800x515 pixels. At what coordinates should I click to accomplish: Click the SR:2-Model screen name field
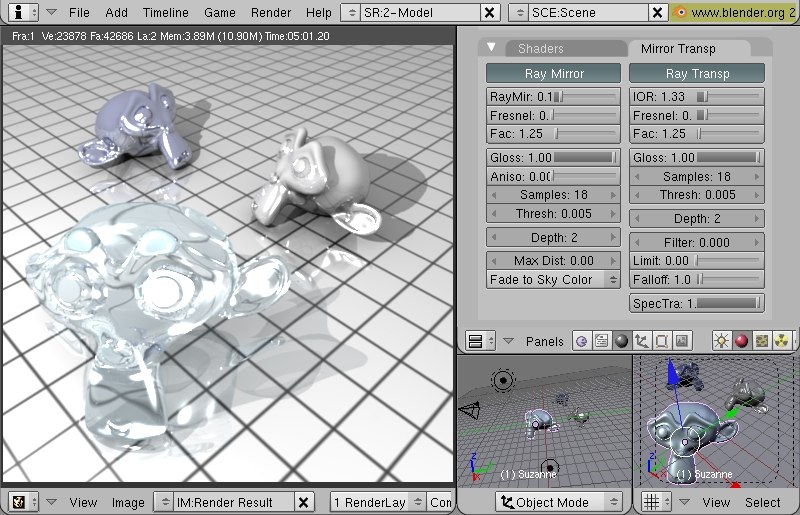coord(420,12)
